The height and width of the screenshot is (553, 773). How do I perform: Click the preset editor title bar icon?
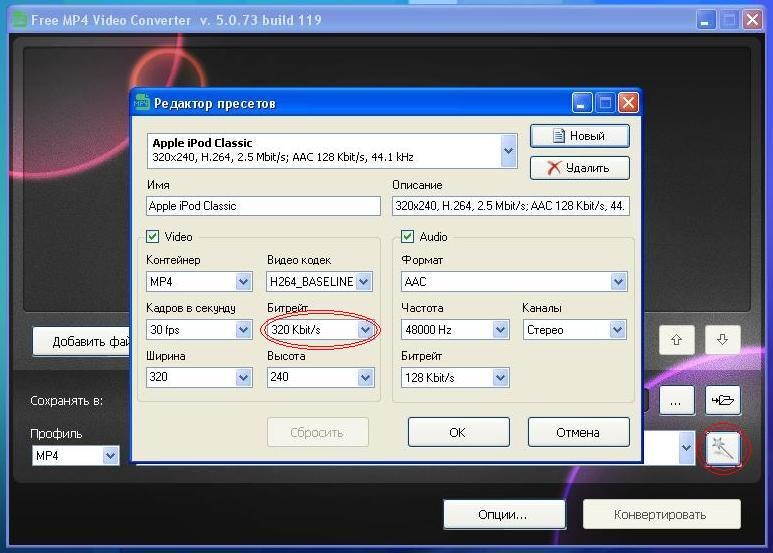(x=141, y=103)
